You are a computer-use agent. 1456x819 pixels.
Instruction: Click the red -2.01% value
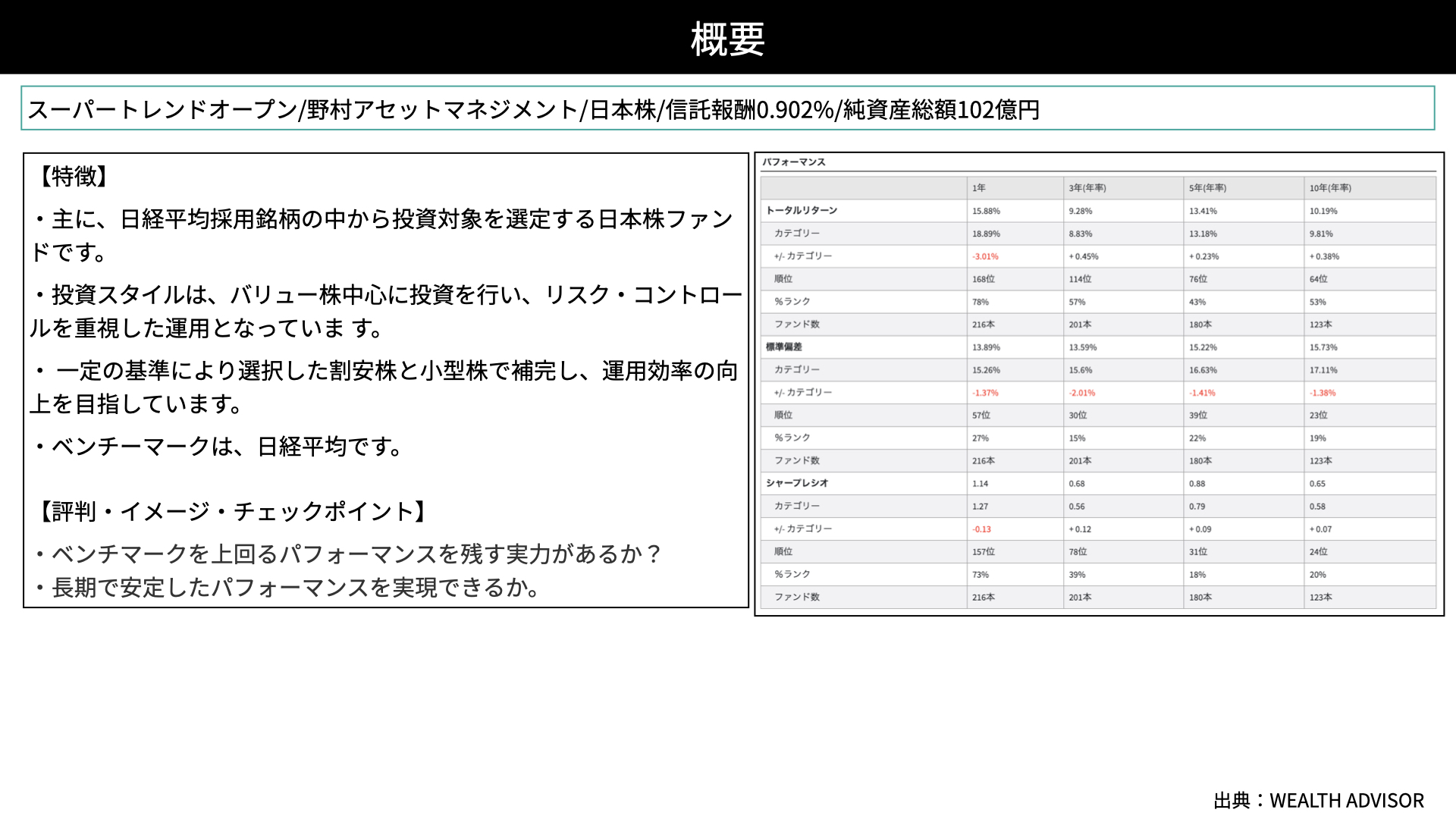pyautogui.click(x=1081, y=393)
